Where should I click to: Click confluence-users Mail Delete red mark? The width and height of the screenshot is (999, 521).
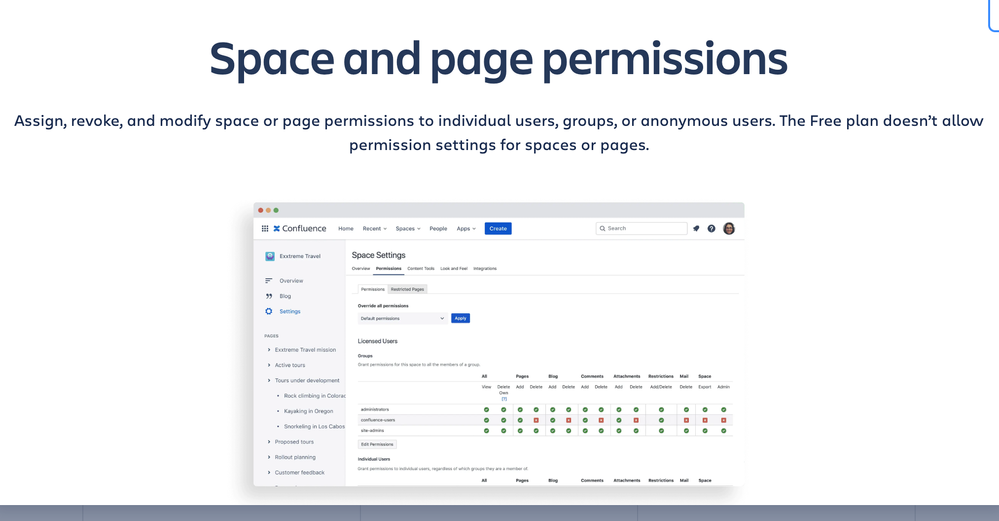coord(686,420)
